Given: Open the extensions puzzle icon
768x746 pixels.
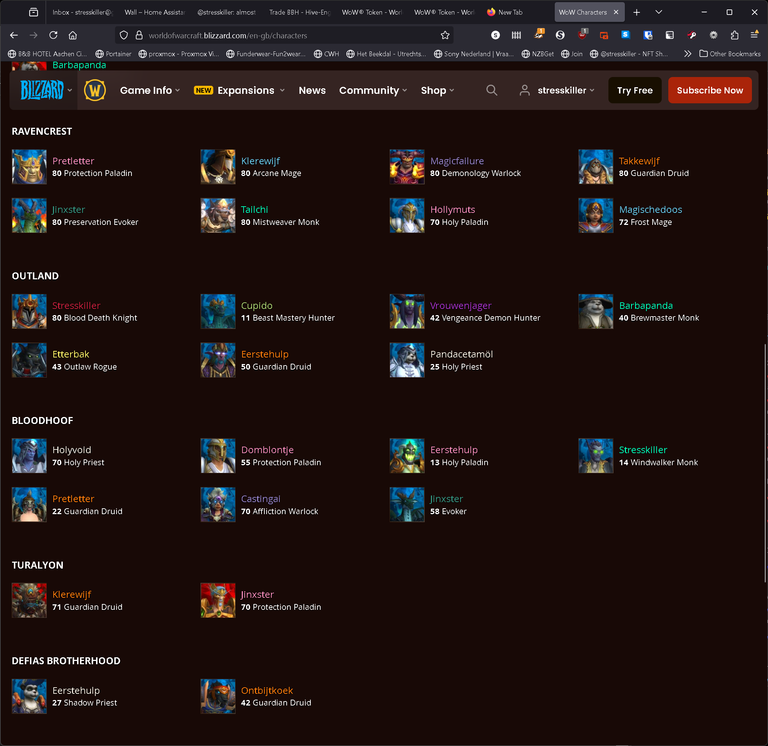Looking at the screenshot, I should click(734, 35).
